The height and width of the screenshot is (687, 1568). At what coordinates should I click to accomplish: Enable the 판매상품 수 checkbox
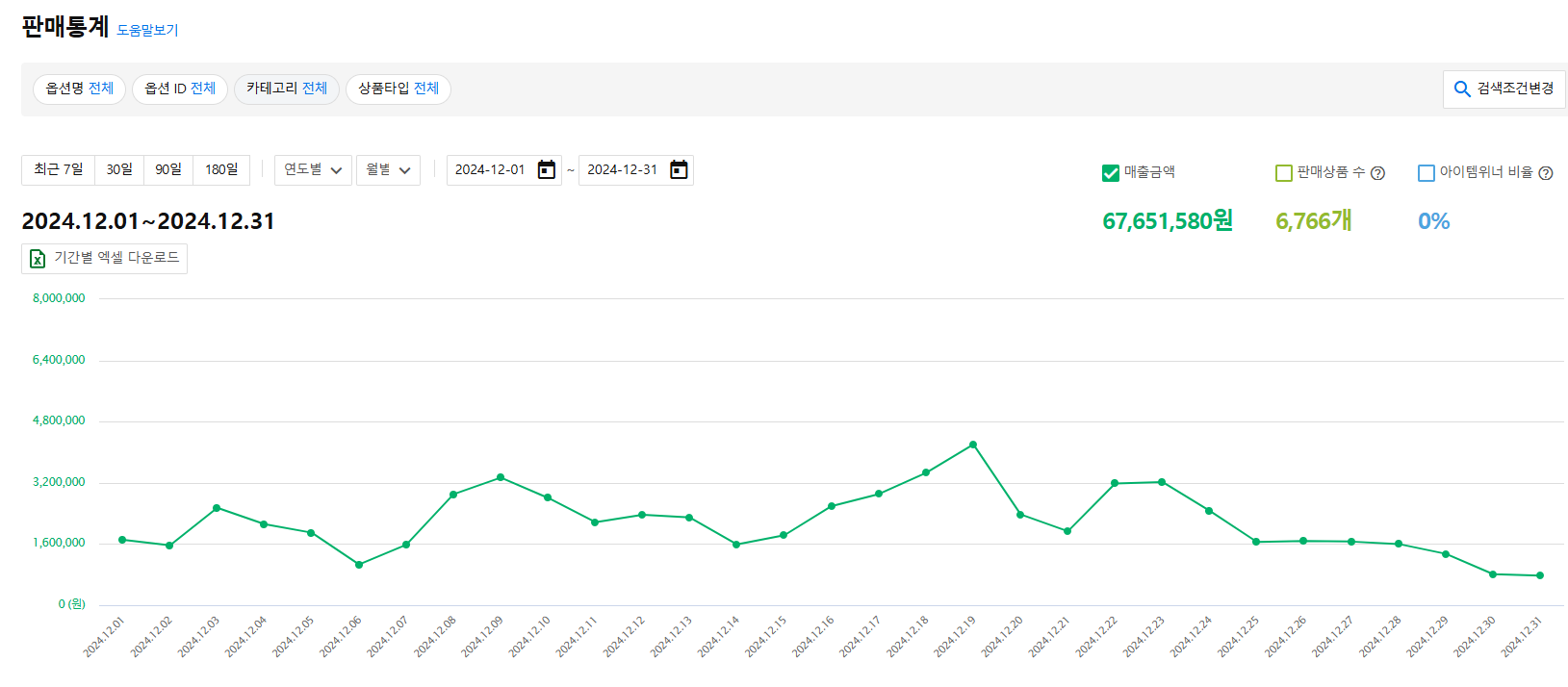[x=1283, y=173]
